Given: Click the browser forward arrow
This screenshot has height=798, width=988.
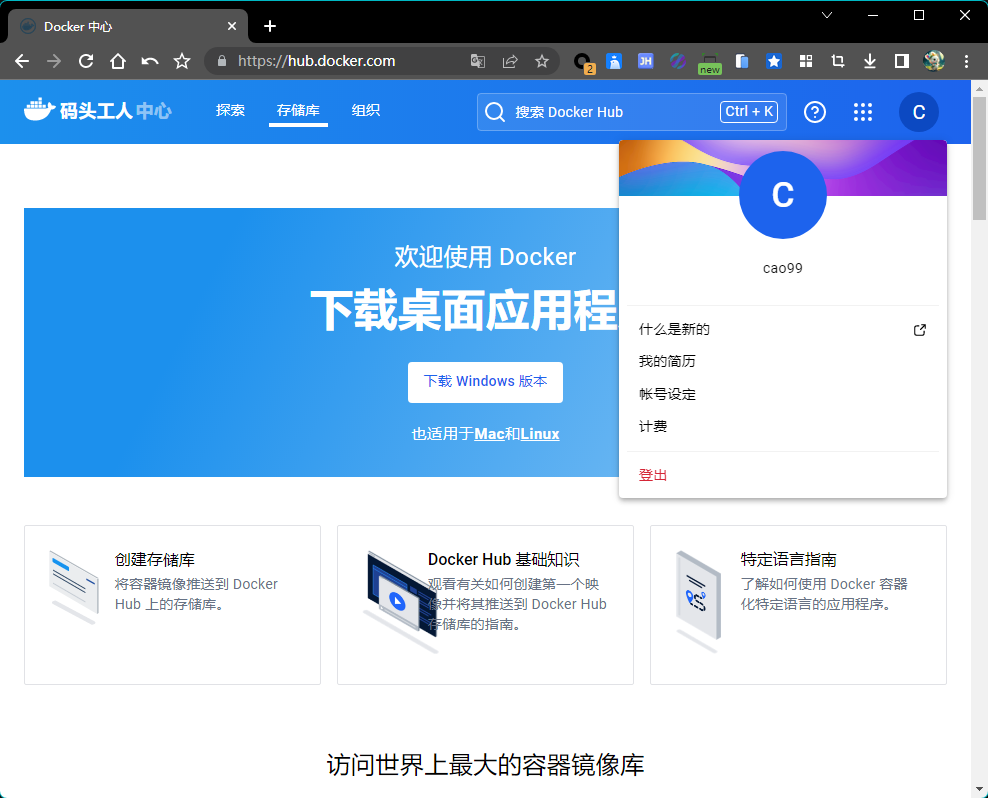Looking at the screenshot, I should click(x=54, y=61).
